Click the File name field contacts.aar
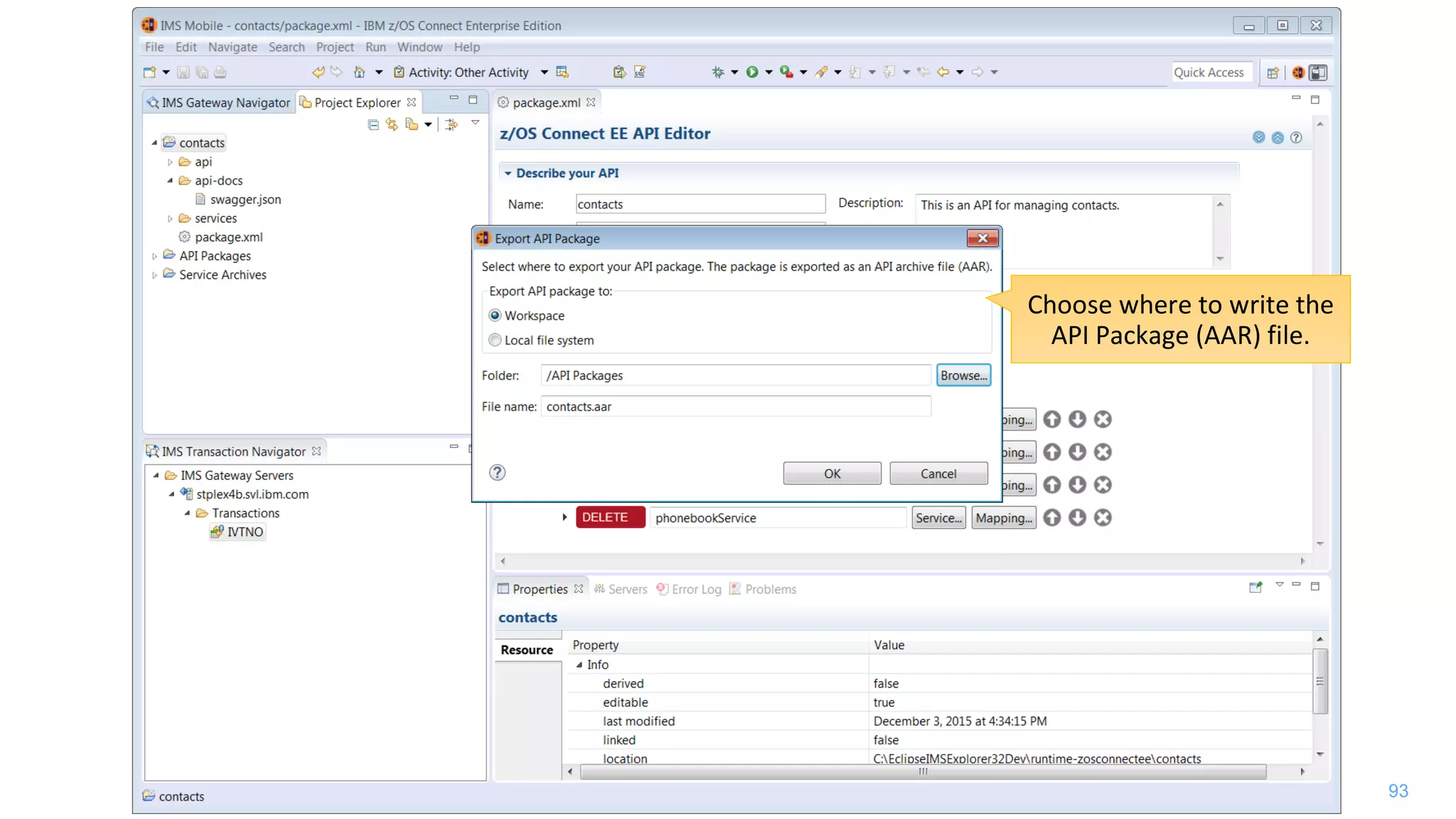This screenshot has width=1456, height=819. point(736,407)
